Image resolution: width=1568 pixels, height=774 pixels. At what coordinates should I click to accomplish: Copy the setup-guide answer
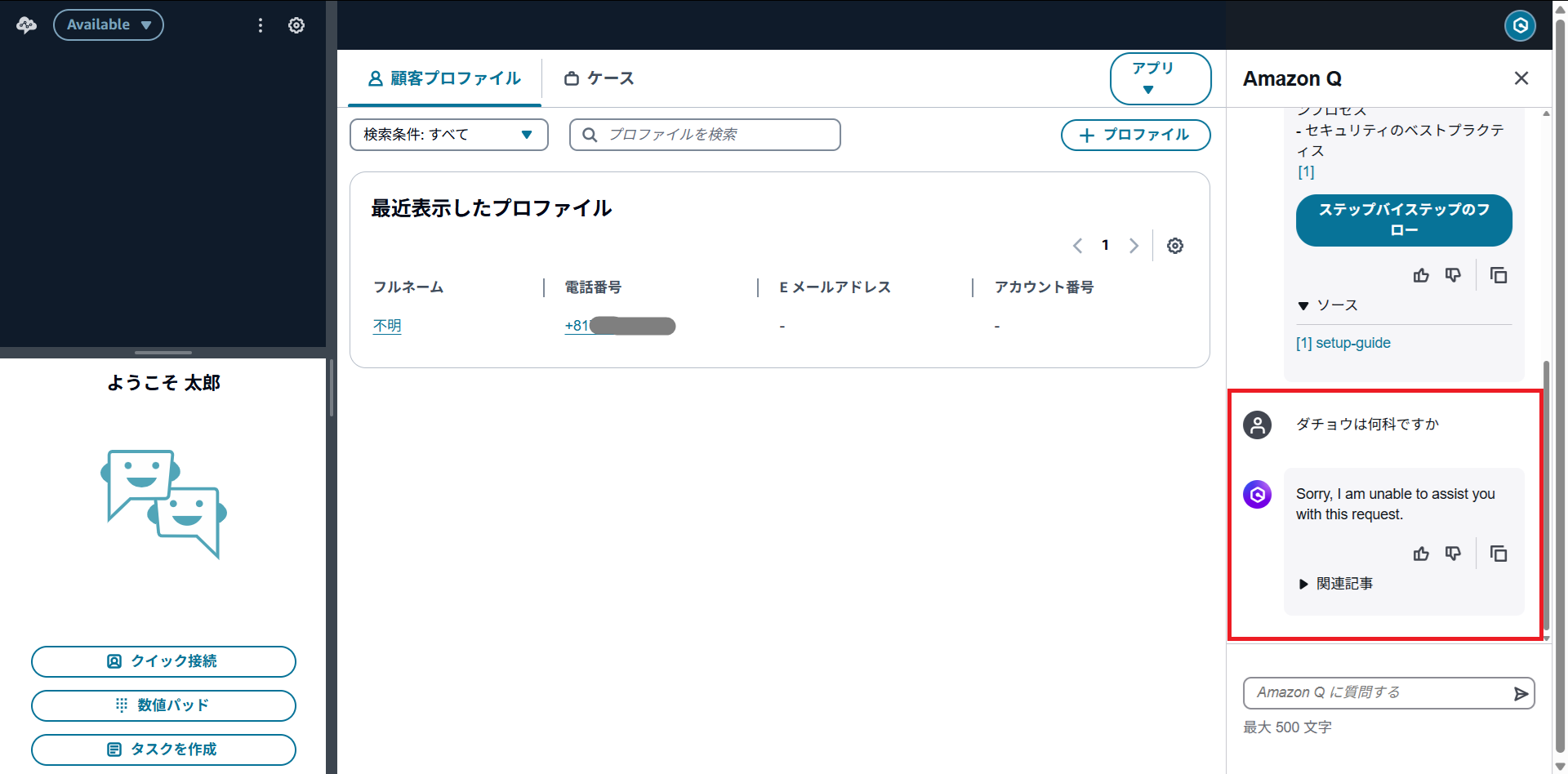(x=1499, y=276)
